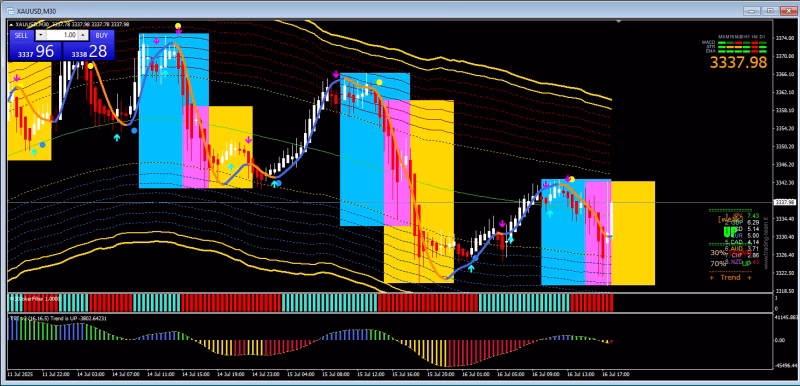Viewport: 800px width, 386px height.
Task: Decrease lot volume with the down arrow
Action: 41,35
